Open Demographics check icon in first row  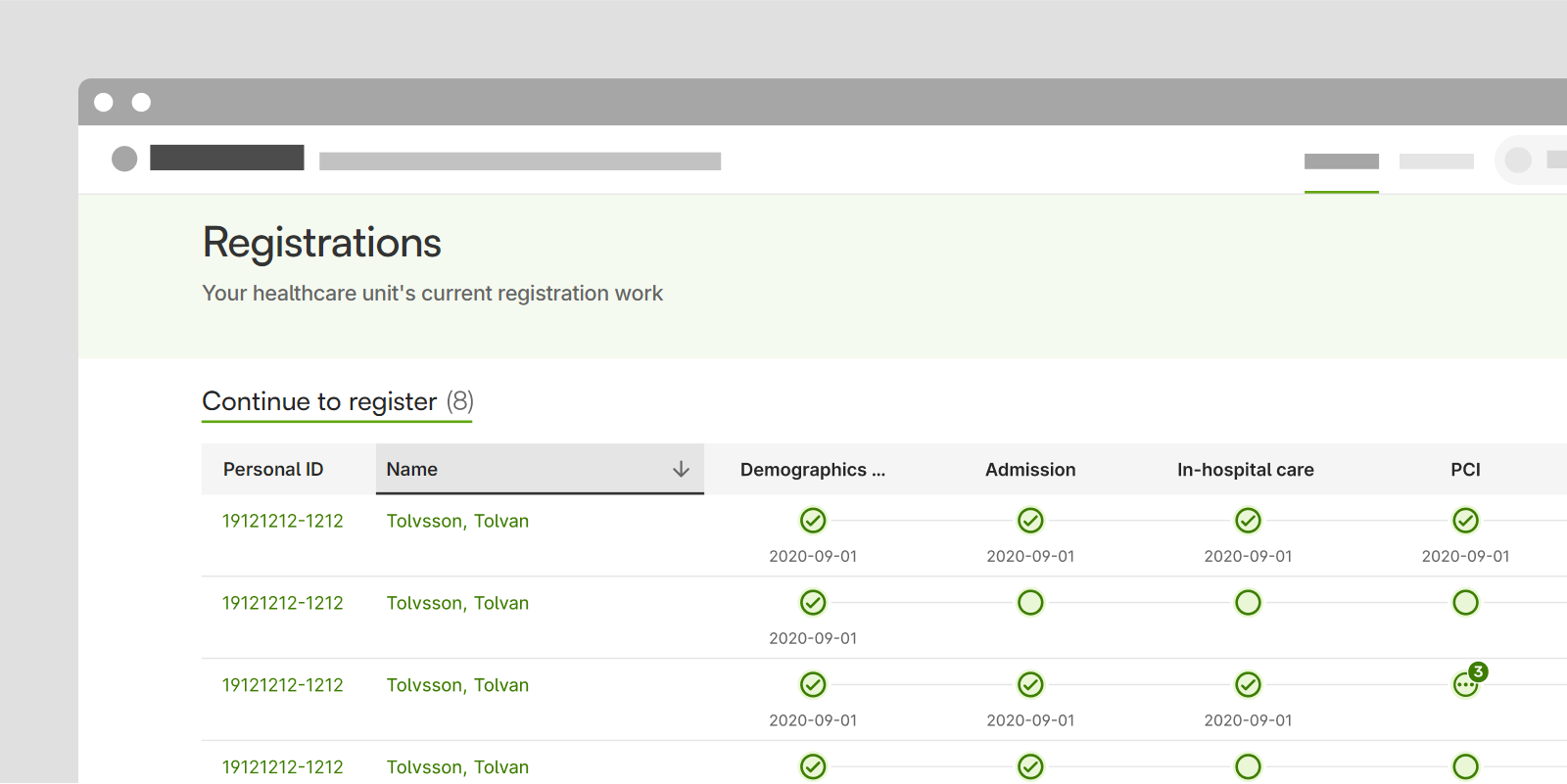click(x=813, y=521)
